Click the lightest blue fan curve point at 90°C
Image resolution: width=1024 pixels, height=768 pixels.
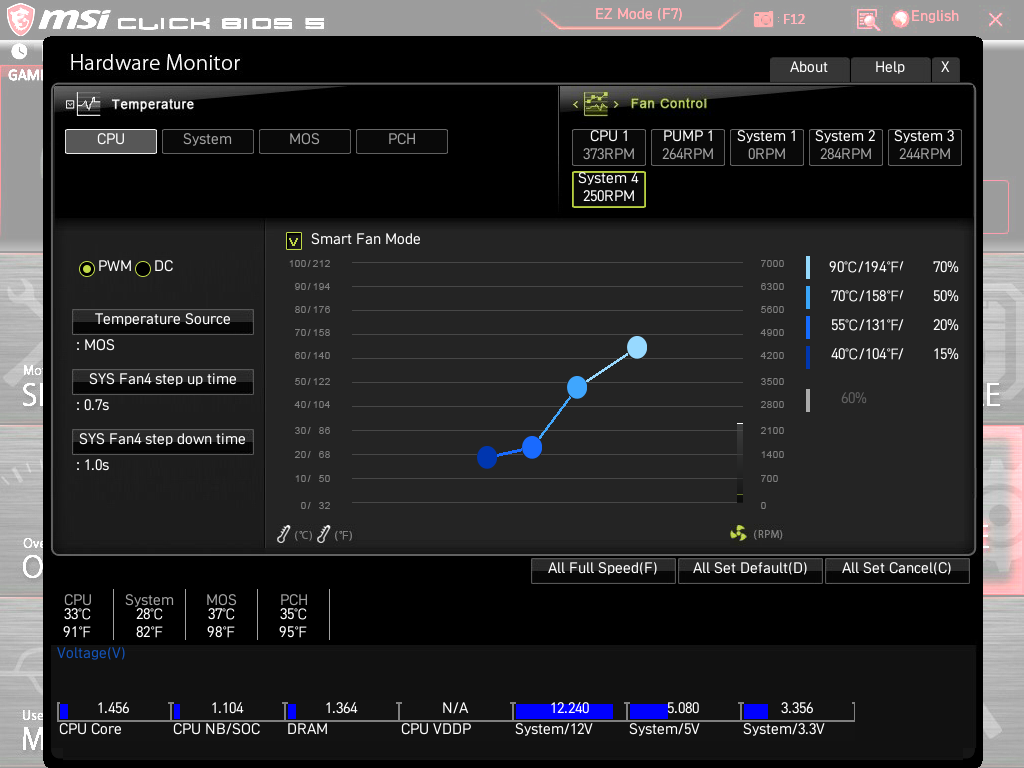[637, 347]
